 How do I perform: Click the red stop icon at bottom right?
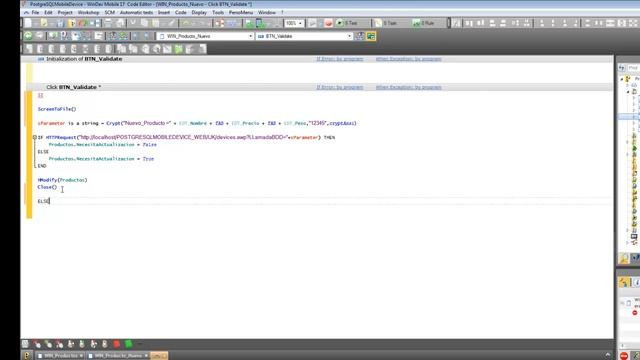(x=624, y=356)
